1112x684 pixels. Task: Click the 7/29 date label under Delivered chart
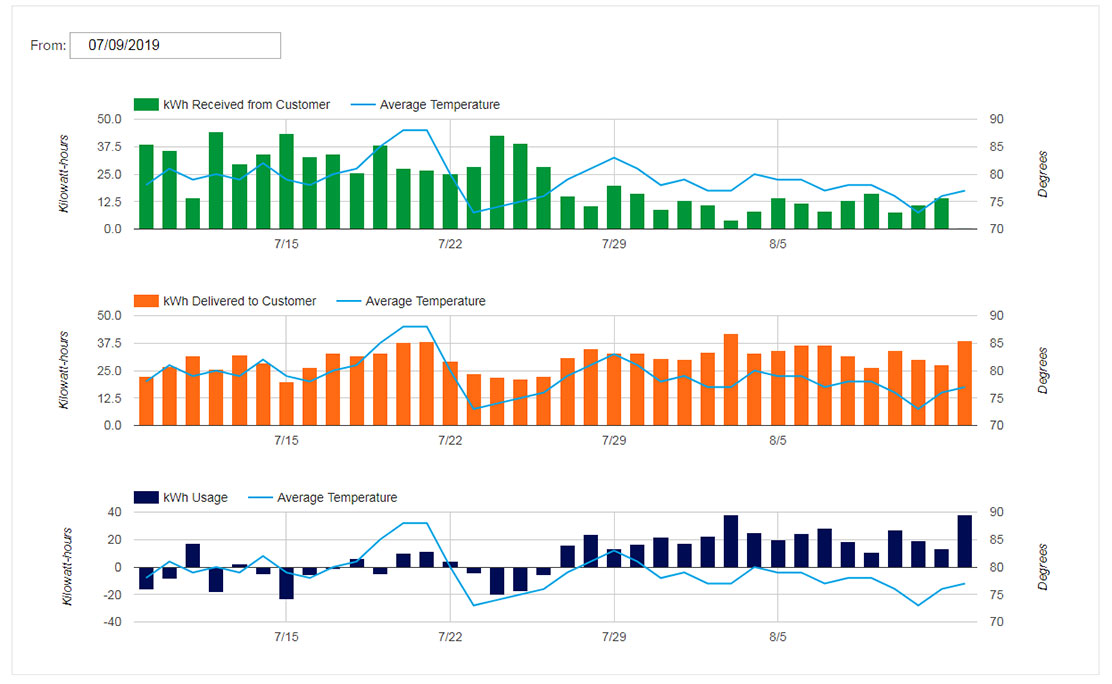pos(614,441)
